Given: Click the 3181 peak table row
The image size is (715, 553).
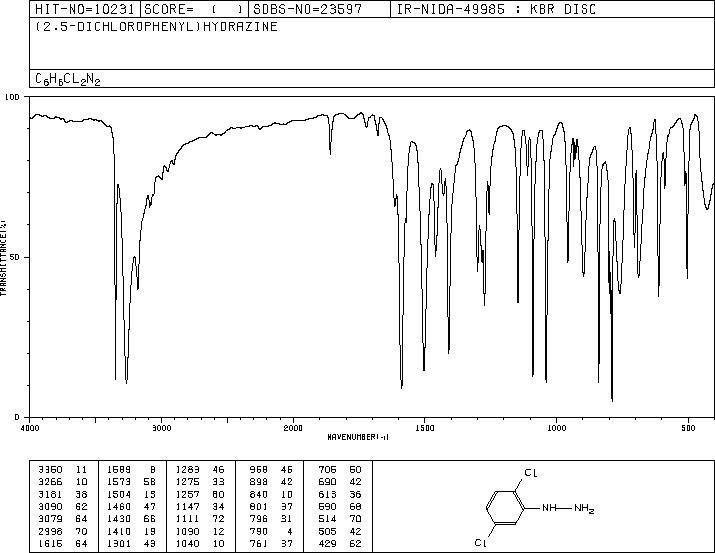Looking at the screenshot, I should [63, 494].
